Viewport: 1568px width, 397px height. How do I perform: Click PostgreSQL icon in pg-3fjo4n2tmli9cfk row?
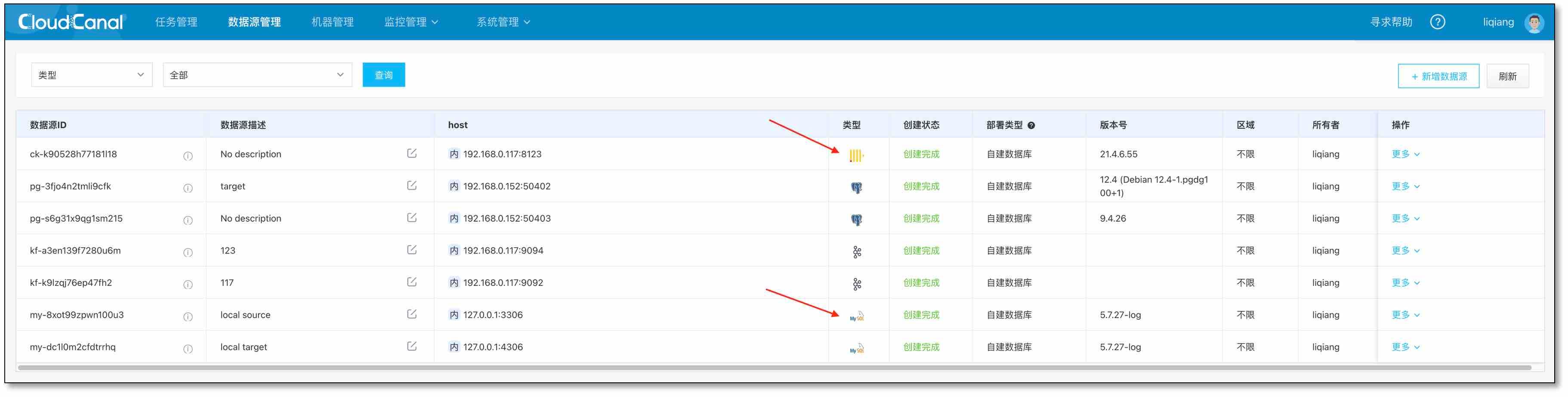[x=856, y=188]
